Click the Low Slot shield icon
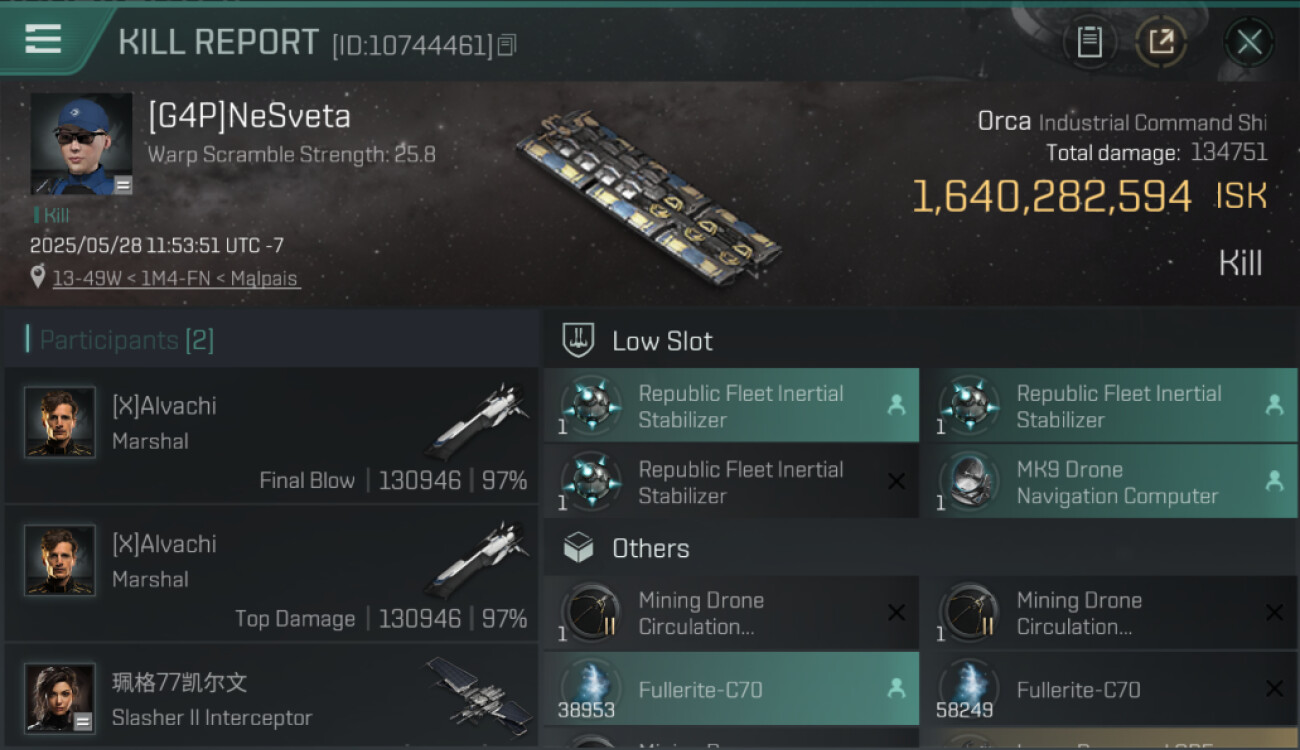 pyautogui.click(x=579, y=340)
